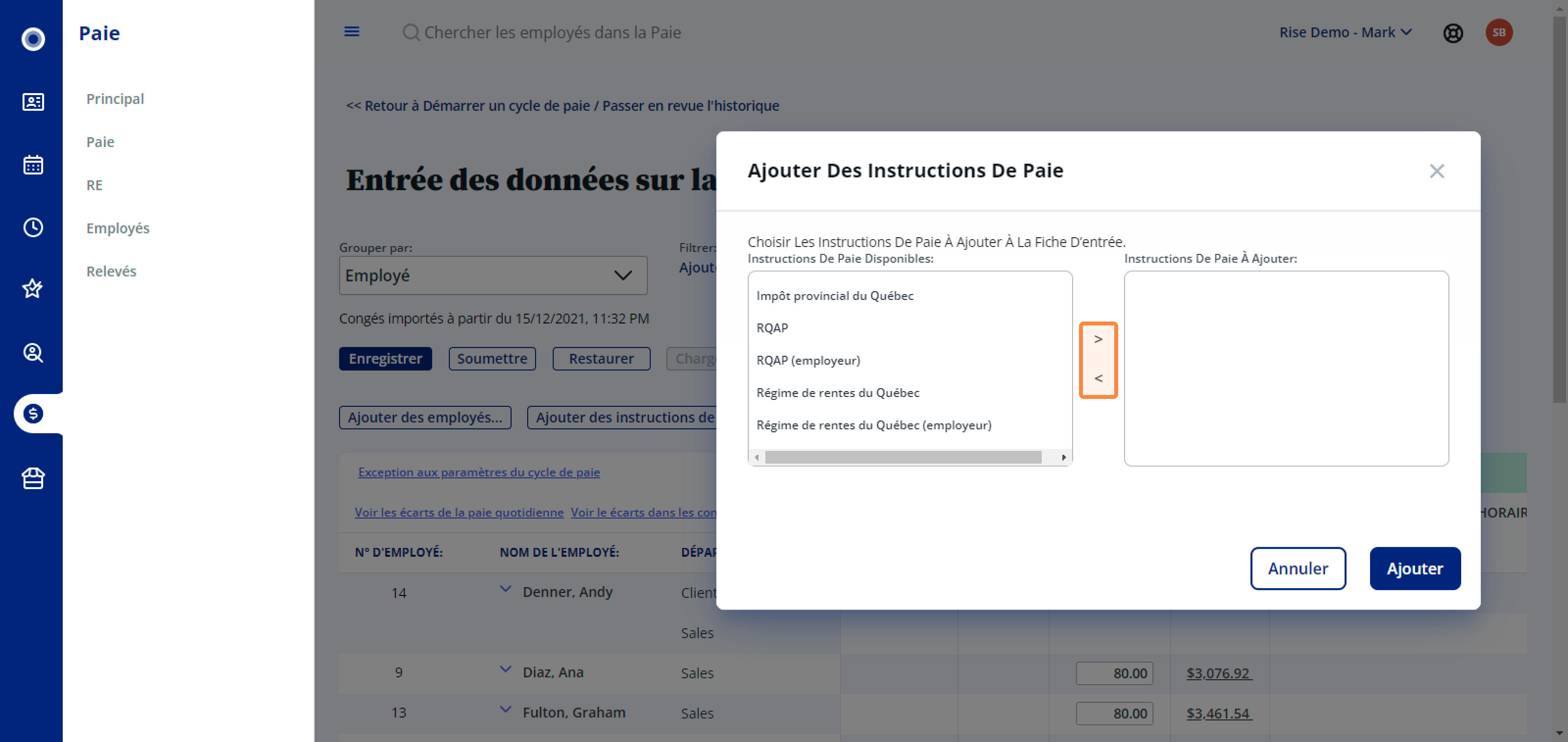The width and height of the screenshot is (1568, 742).
Task: Click Retour à Démarrer un cycle de paie link
Action: (563, 105)
